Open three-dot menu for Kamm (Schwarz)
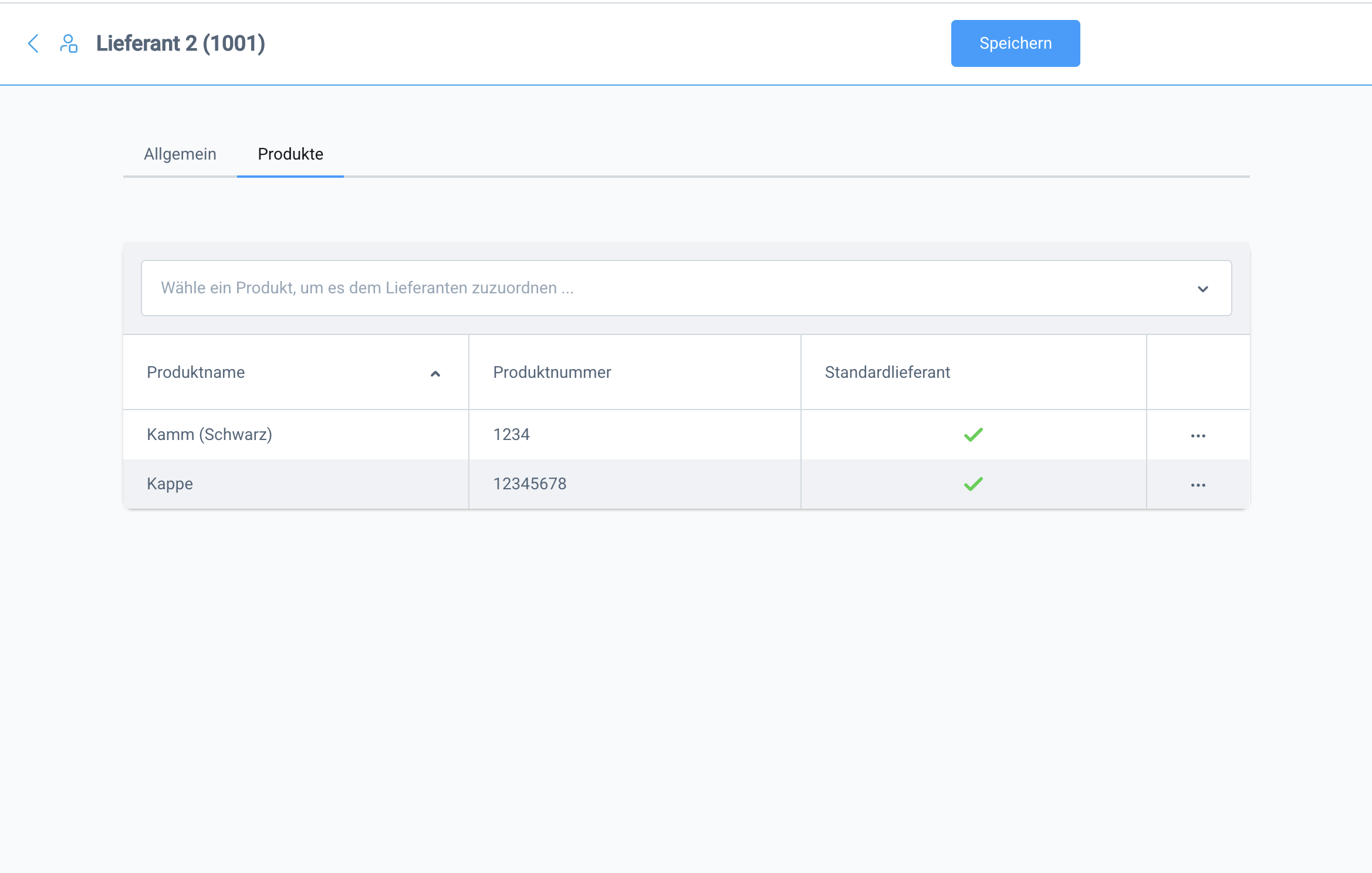This screenshot has width=1372, height=873. (1198, 435)
